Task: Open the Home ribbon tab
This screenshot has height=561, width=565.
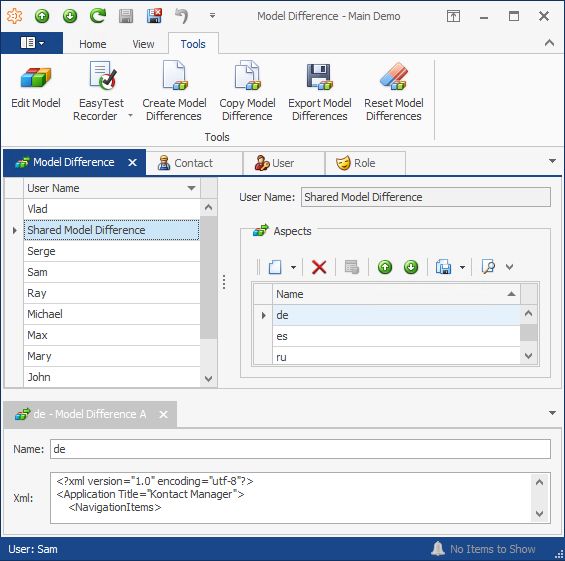Action: (93, 44)
